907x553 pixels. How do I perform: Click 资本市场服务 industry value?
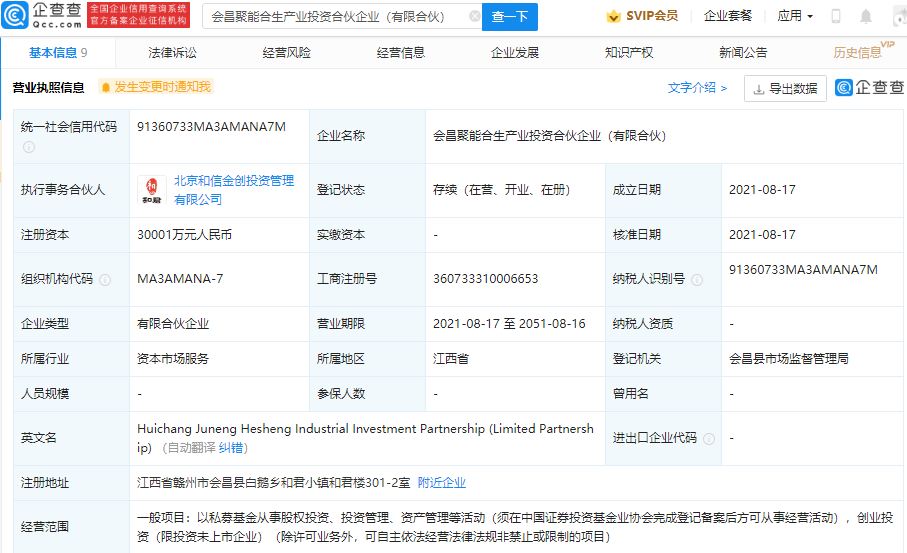click(x=173, y=359)
